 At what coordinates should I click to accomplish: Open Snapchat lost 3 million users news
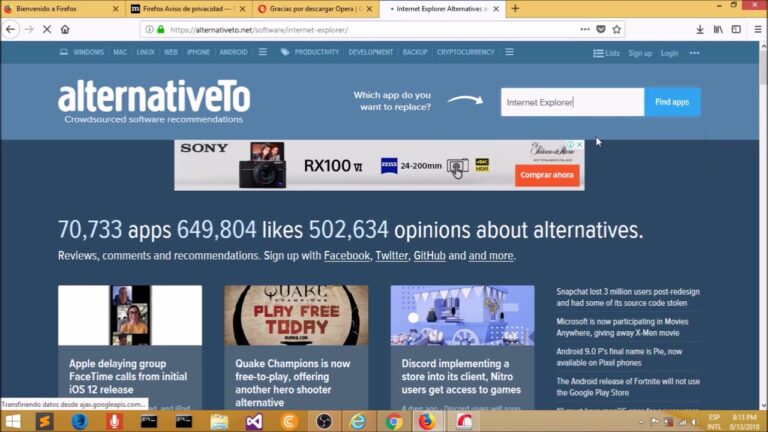click(628, 297)
